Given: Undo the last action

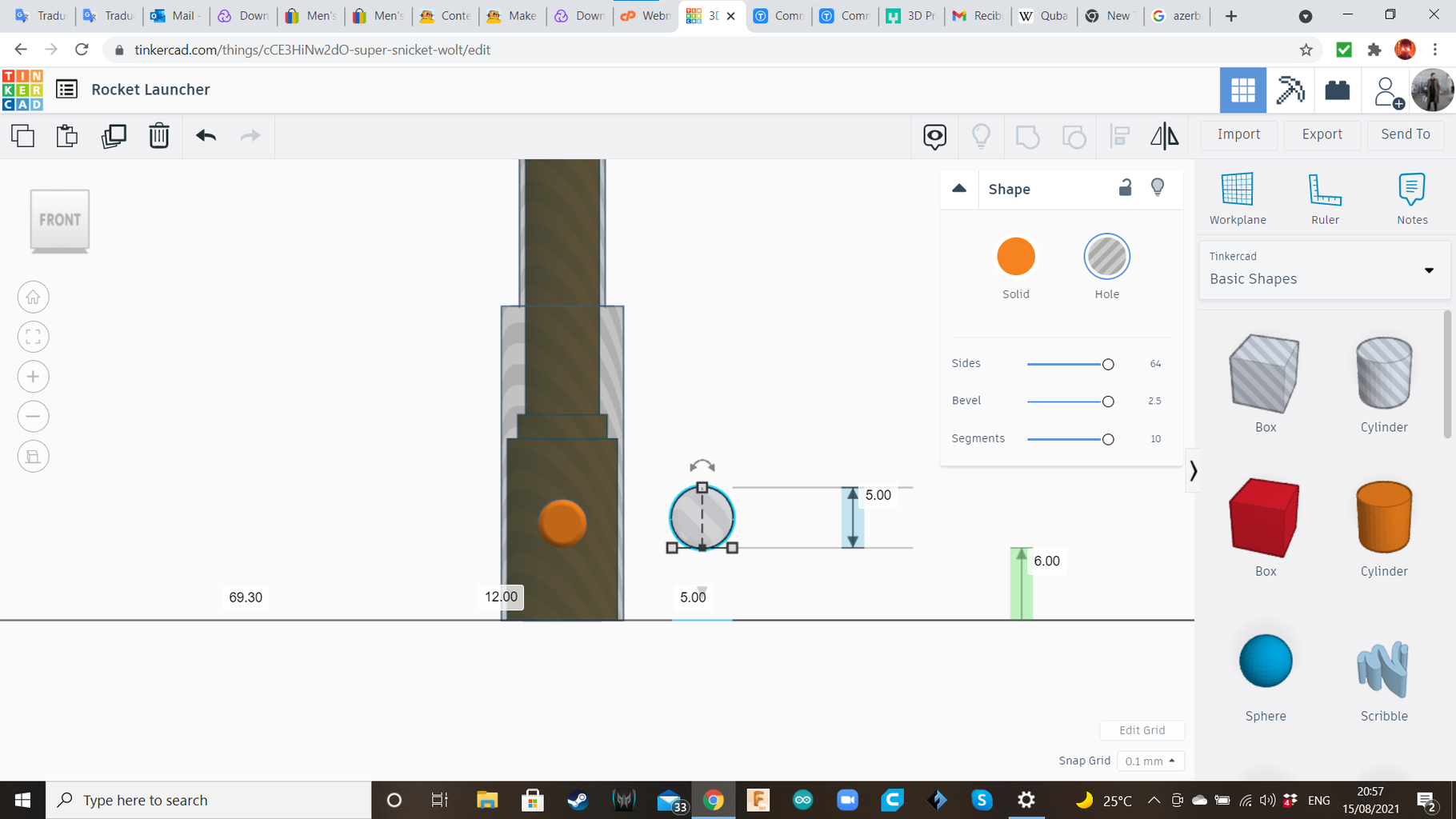Looking at the screenshot, I should (206, 136).
